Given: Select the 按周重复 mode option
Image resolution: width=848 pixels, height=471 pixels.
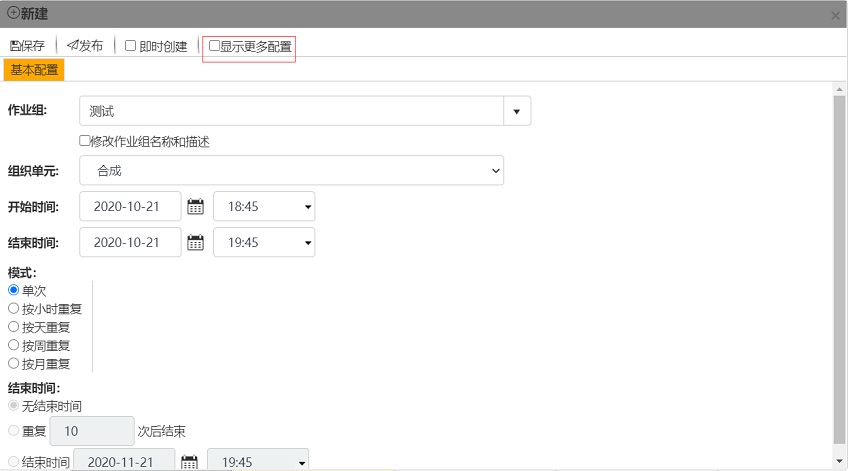Looking at the screenshot, I should point(14,345).
